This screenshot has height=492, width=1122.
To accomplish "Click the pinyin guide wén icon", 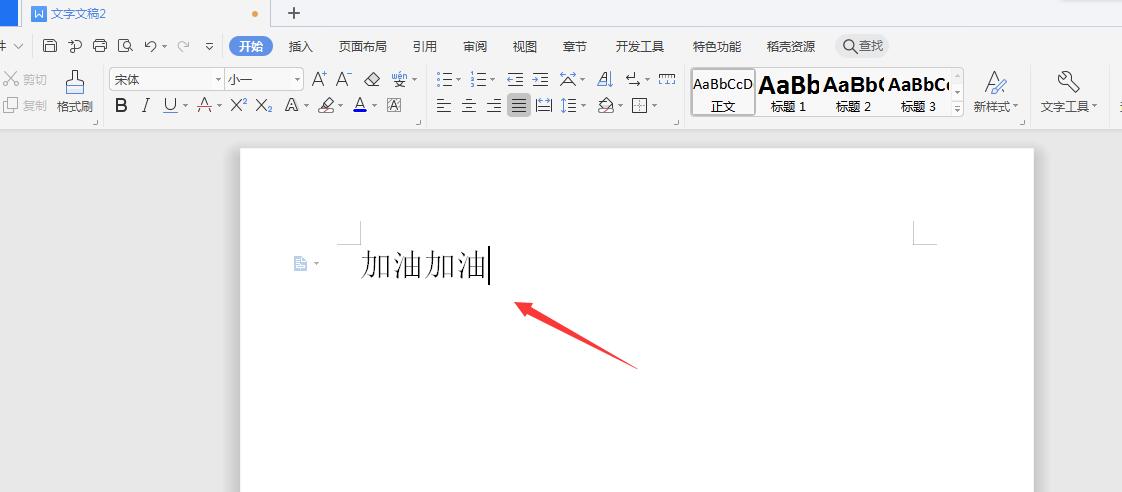I will 399,79.
